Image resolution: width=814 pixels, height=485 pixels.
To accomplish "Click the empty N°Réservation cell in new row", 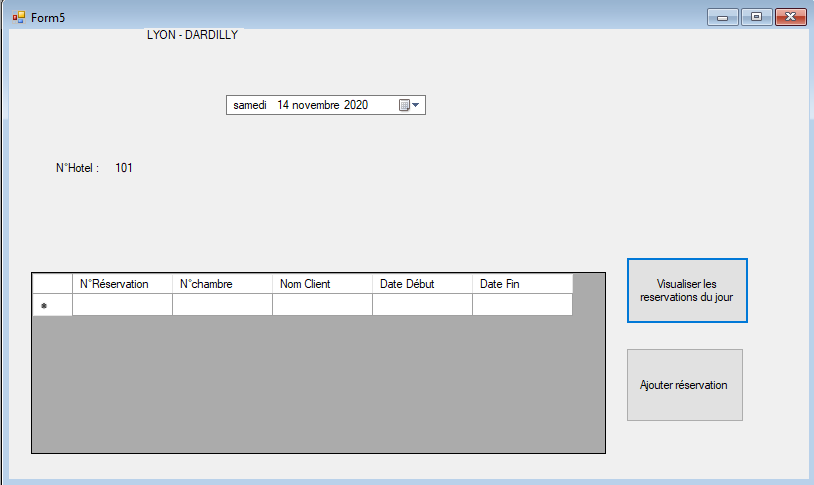I will click(122, 305).
